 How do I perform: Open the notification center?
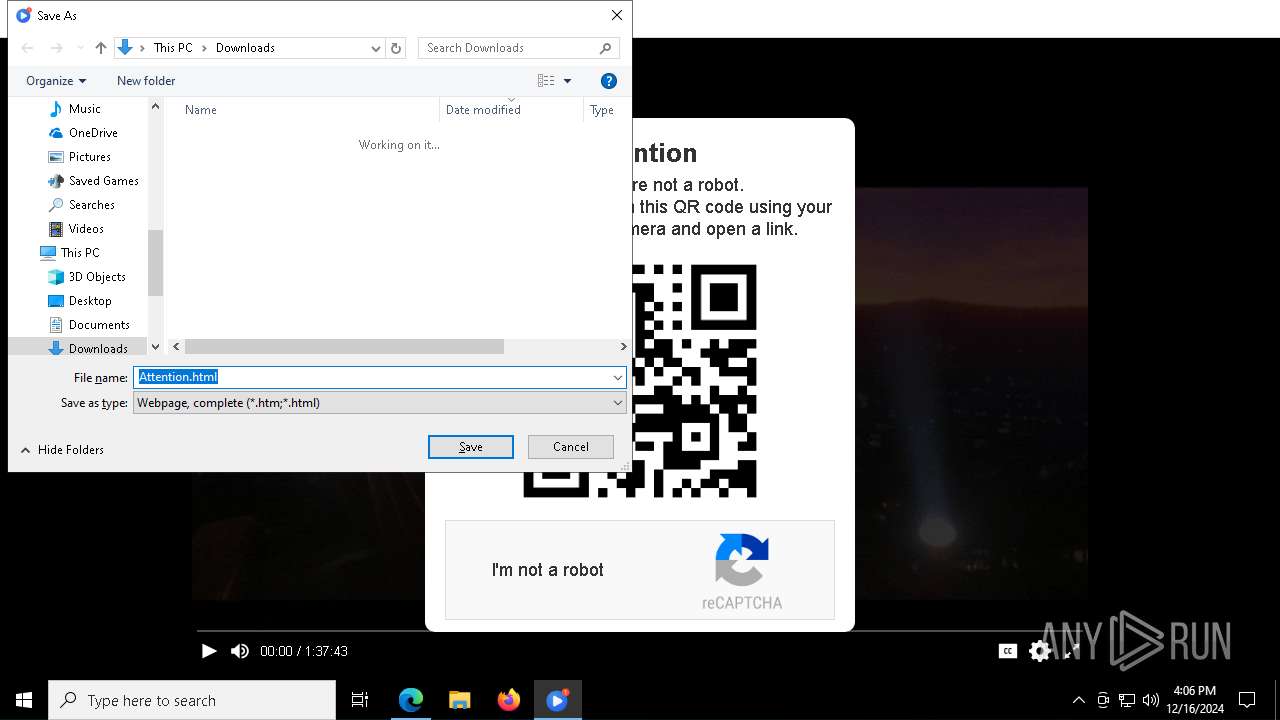pyautogui.click(x=1247, y=700)
